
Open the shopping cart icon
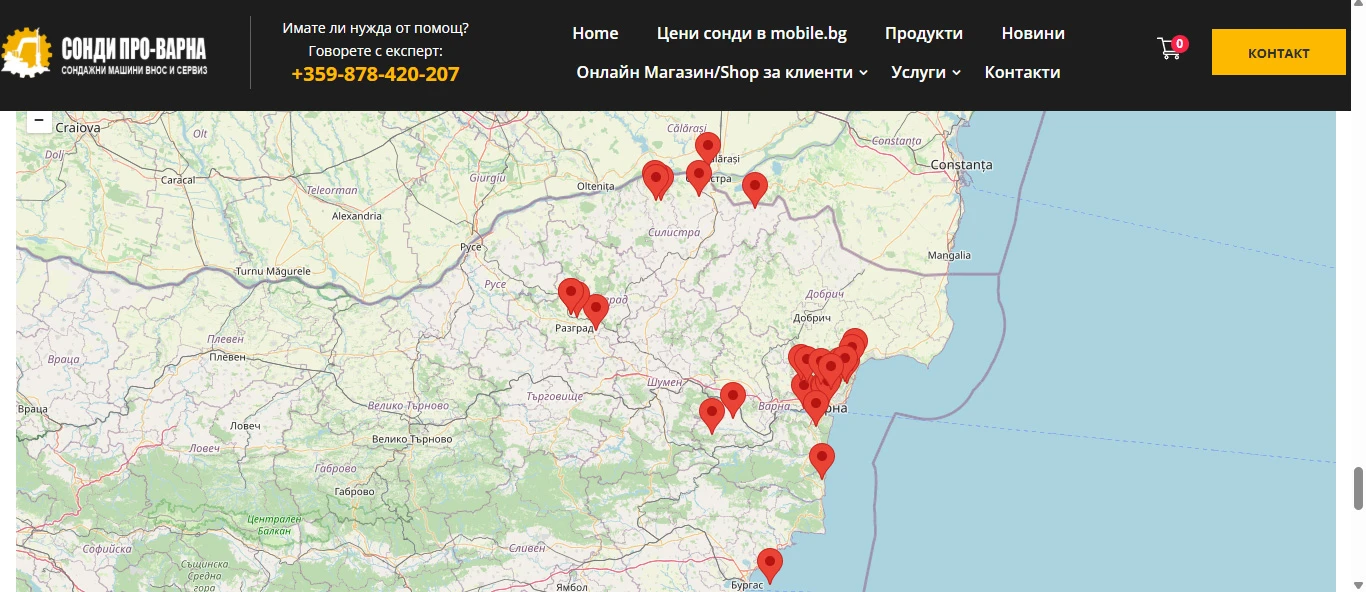1170,49
